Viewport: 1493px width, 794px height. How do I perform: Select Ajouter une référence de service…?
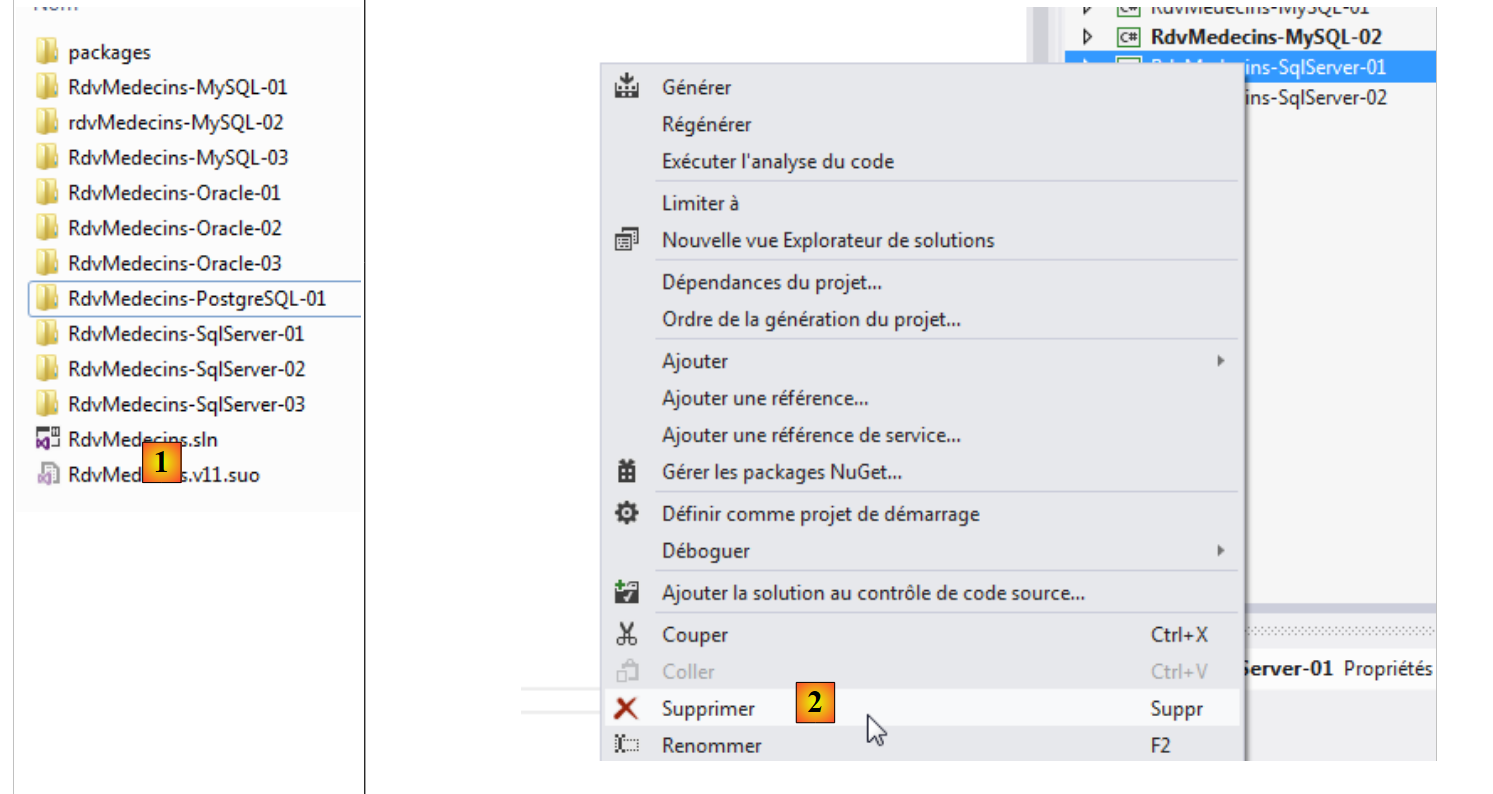[x=810, y=435]
